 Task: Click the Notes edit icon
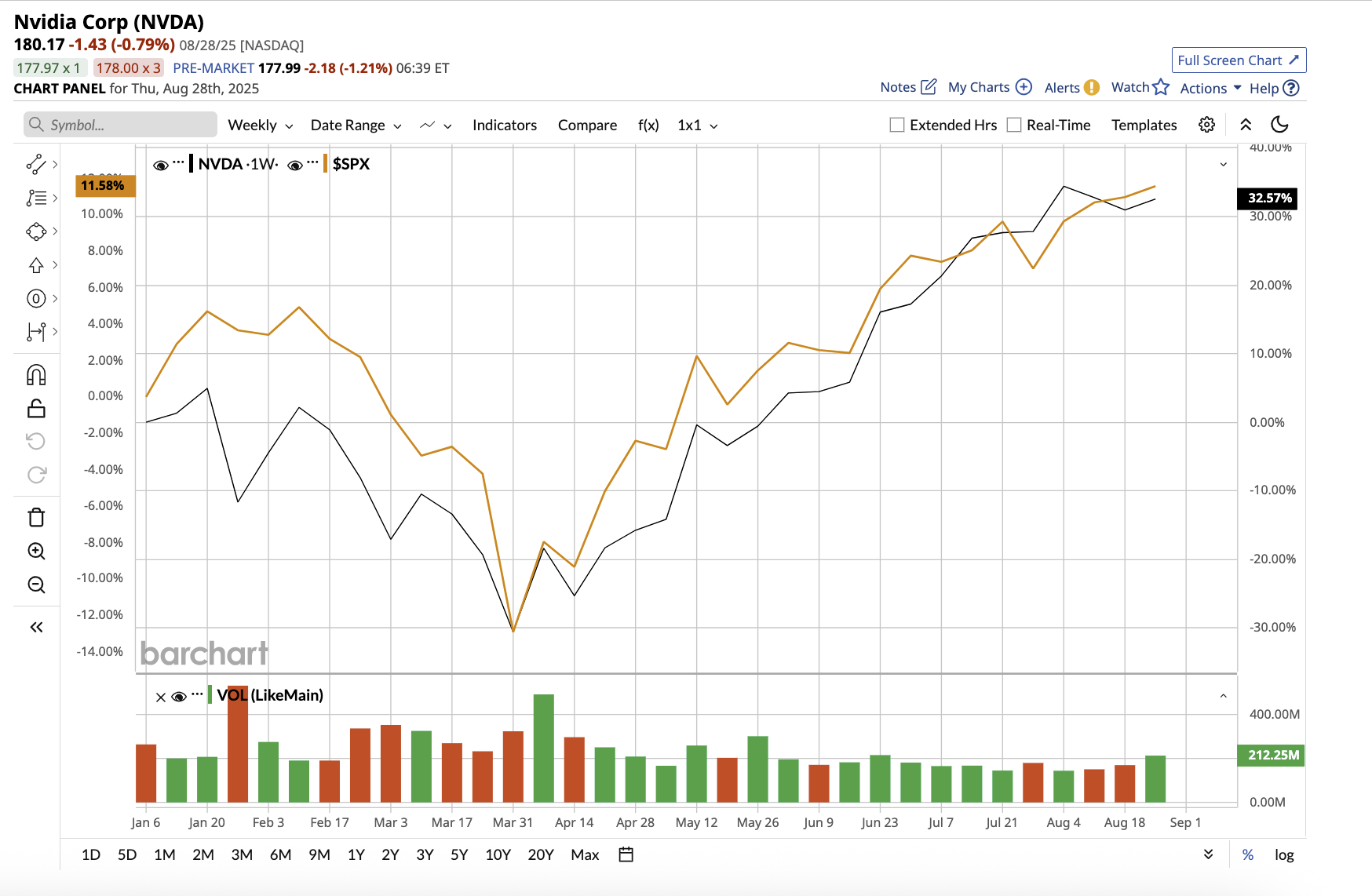929,86
